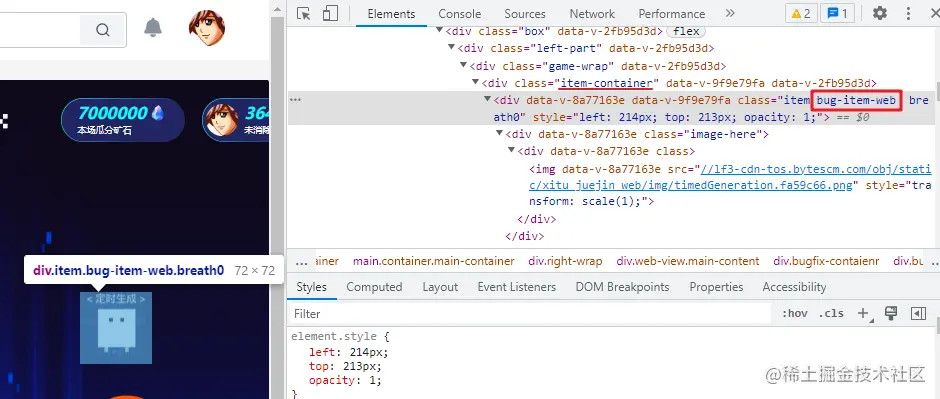The image size is (940, 399).
Task: Click the messages counter badge showing 1
Action: (x=837, y=13)
